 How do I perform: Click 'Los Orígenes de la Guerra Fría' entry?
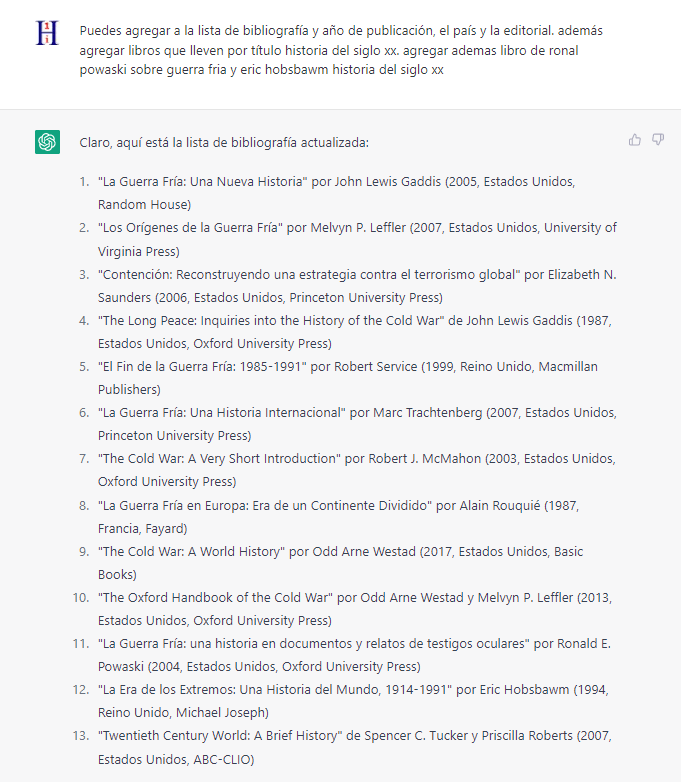(190, 228)
